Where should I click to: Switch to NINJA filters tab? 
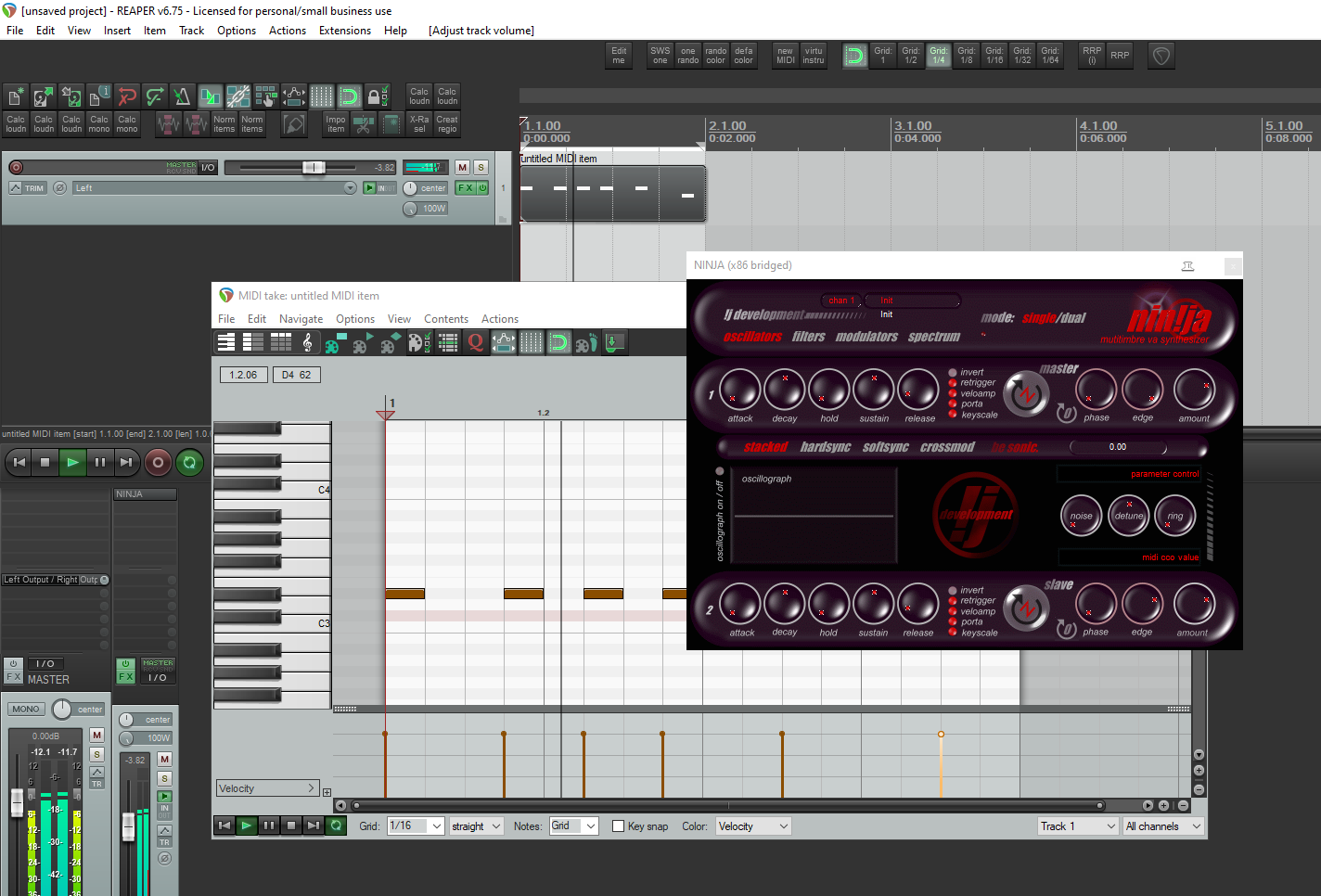tap(809, 337)
